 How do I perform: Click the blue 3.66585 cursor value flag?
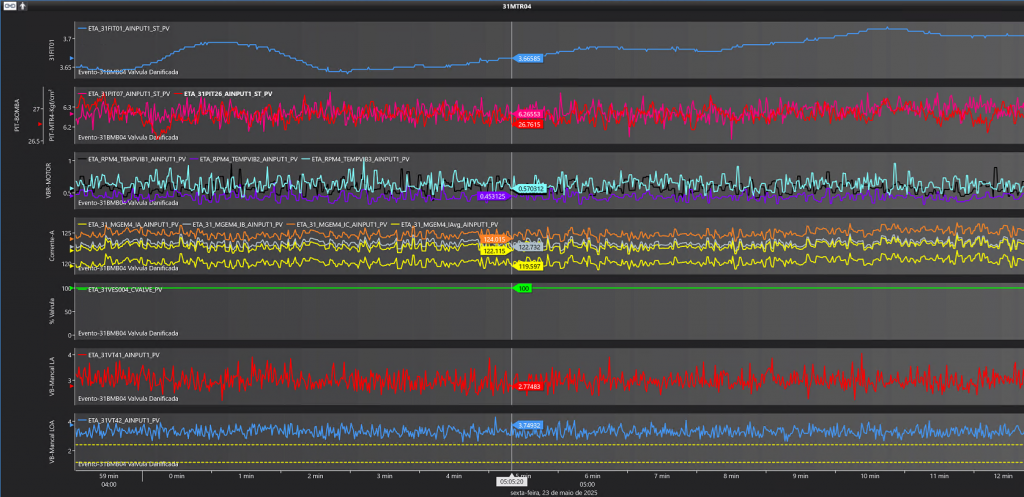click(x=530, y=59)
